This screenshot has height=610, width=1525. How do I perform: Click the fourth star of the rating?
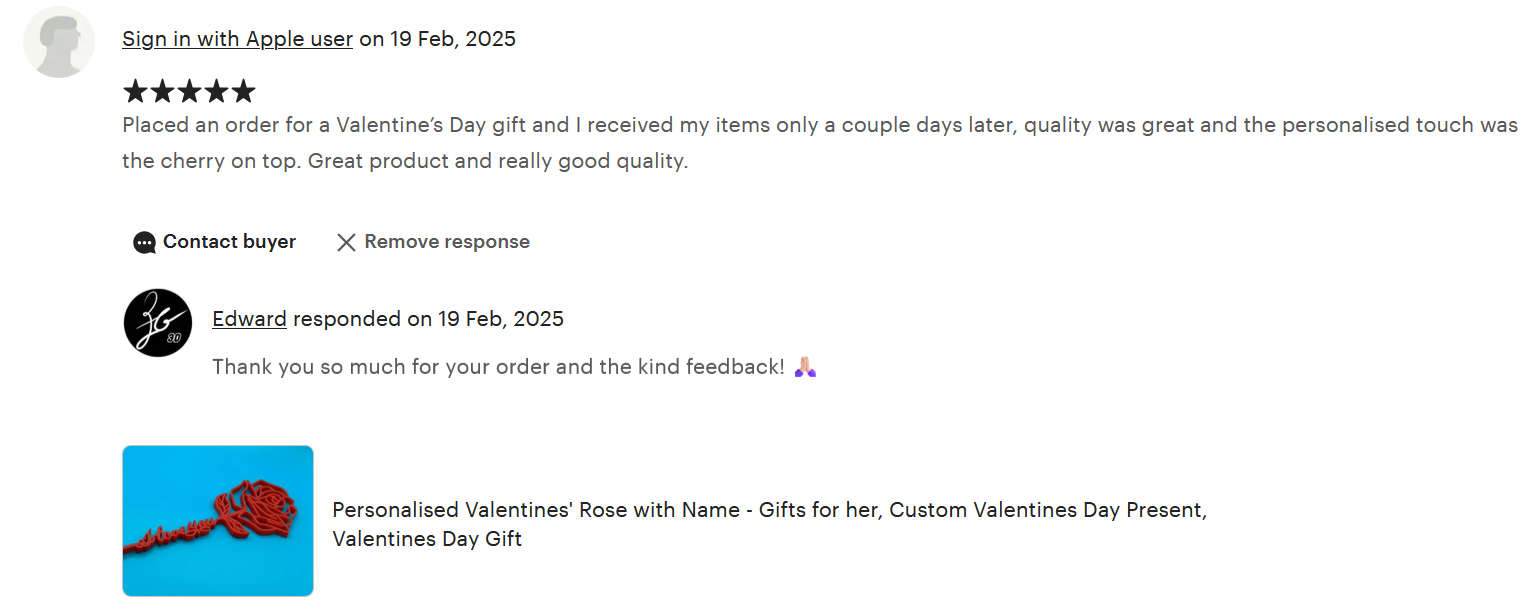tap(216, 92)
